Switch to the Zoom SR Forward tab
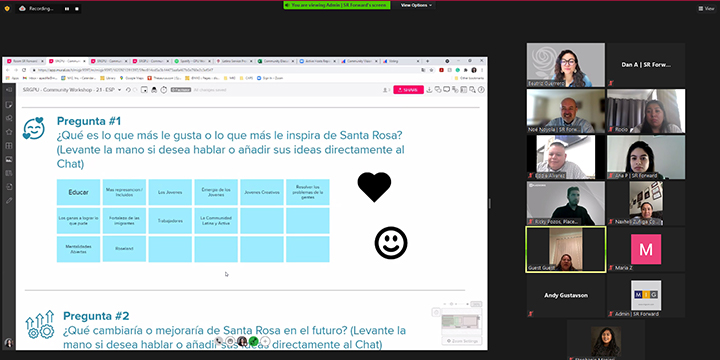720x360 pixels. [x=24, y=61]
